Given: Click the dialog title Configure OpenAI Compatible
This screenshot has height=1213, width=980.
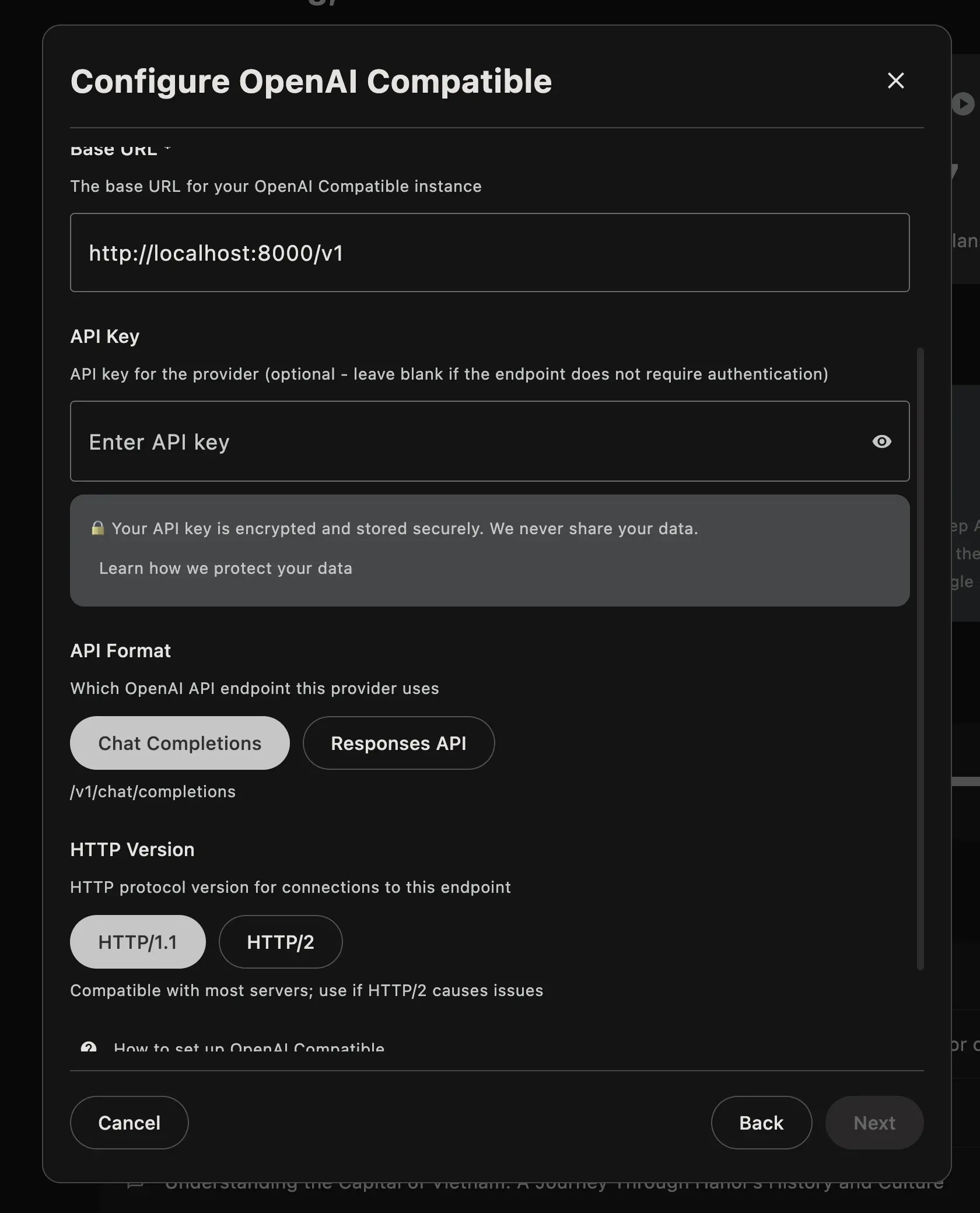Looking at the screenshot, I should [311, 81].
